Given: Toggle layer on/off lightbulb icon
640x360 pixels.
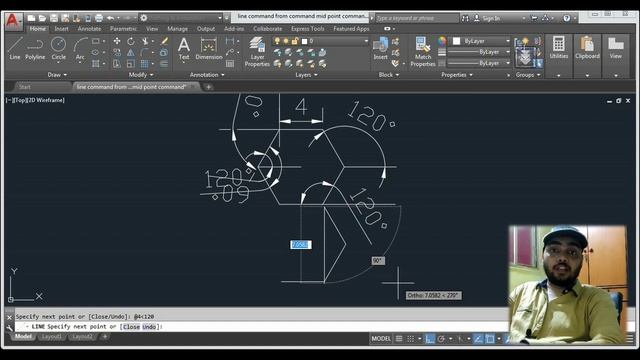Looking at the screenshot, I should pyautogui.click(x=277, y=41).
